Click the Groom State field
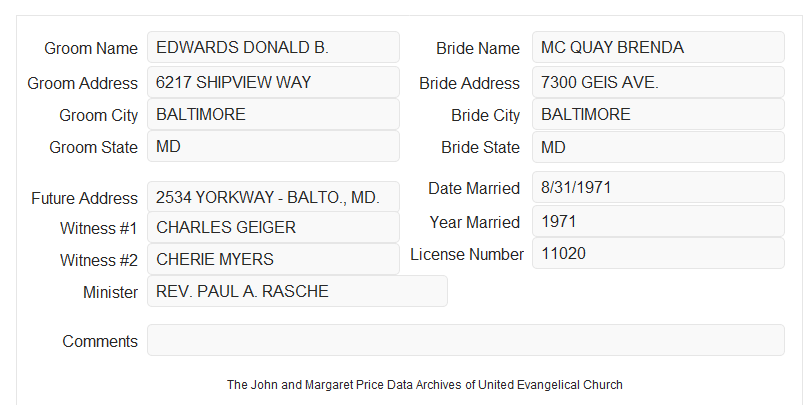Viewport: 805px width, 405px height. tap(273, 146)
